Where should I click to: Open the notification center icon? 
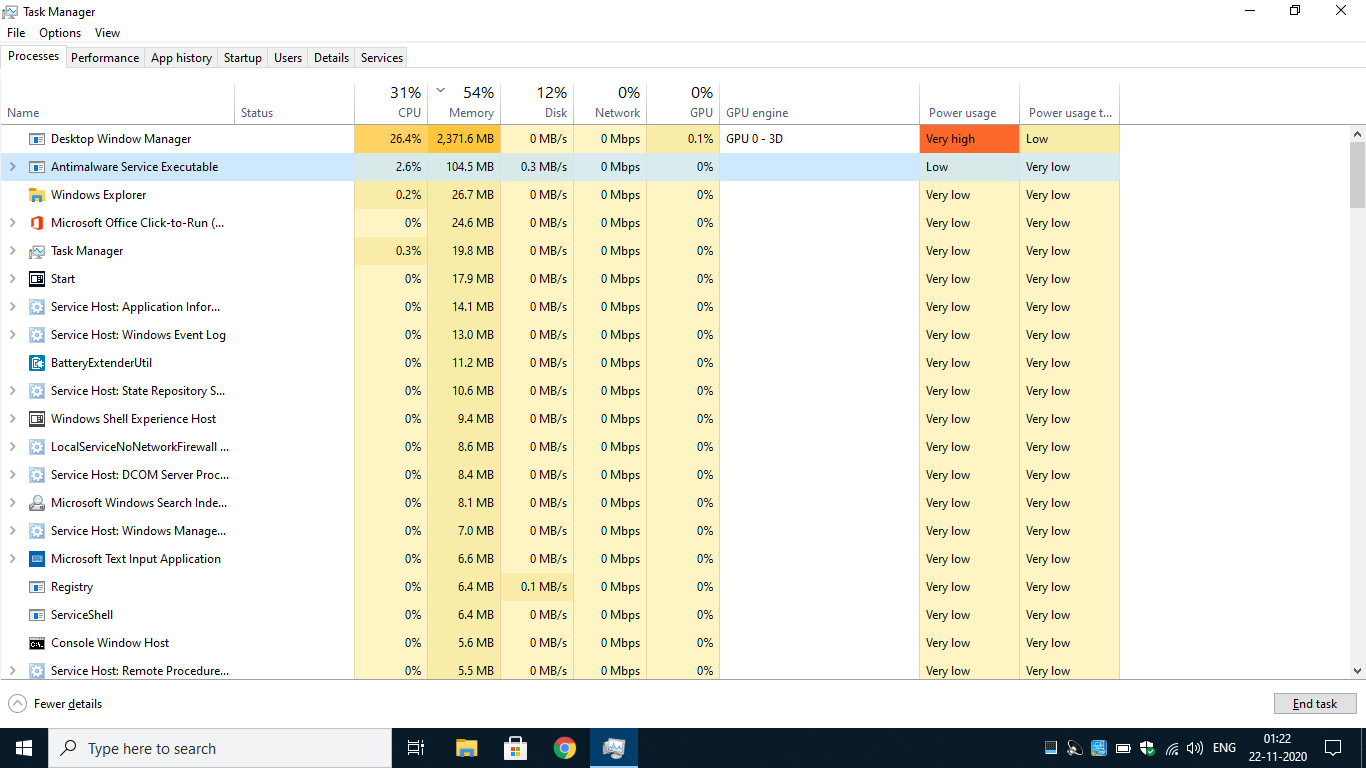click(x=1332, y=748)
